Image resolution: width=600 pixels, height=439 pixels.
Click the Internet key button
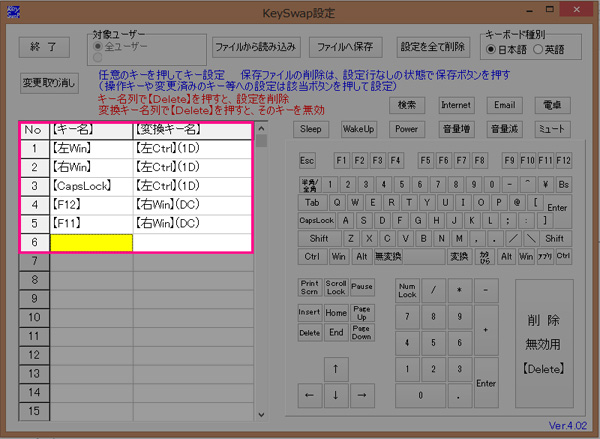[x=456, y=105]
